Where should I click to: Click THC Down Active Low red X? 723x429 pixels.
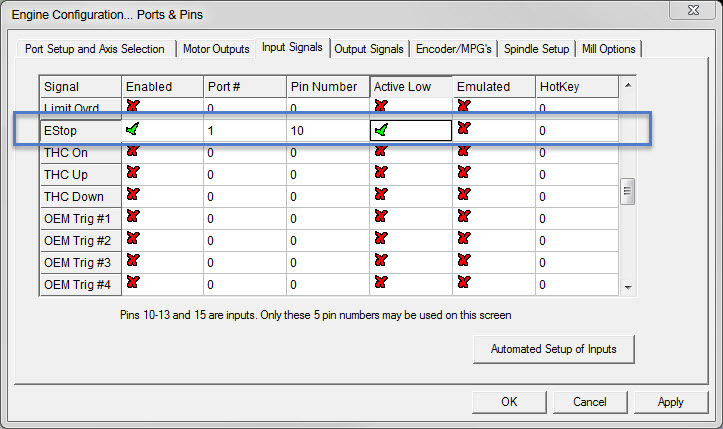click(381, 195)
